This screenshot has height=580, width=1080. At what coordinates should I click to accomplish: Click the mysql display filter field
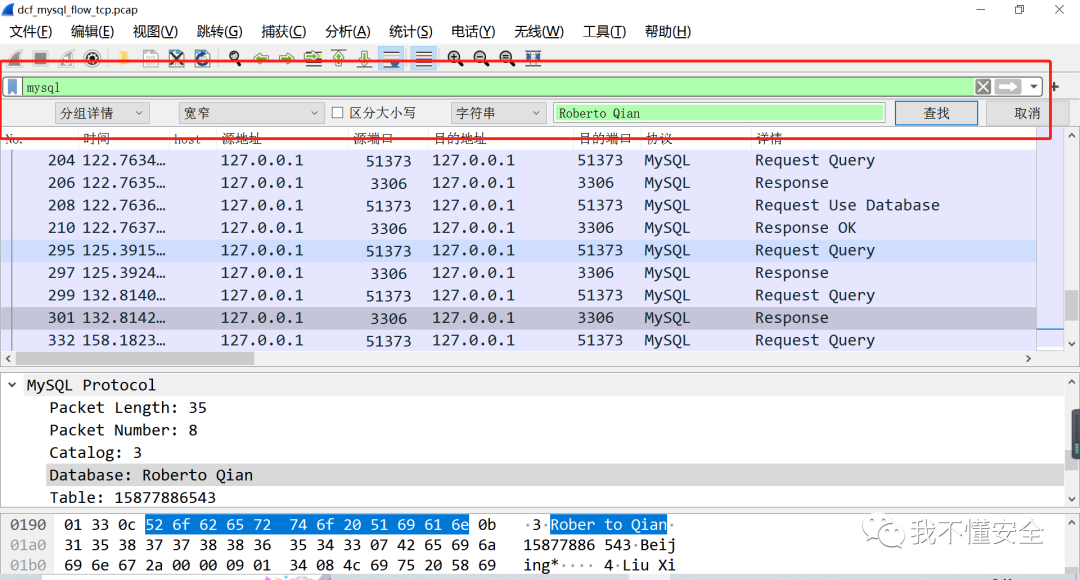(497, 87)
